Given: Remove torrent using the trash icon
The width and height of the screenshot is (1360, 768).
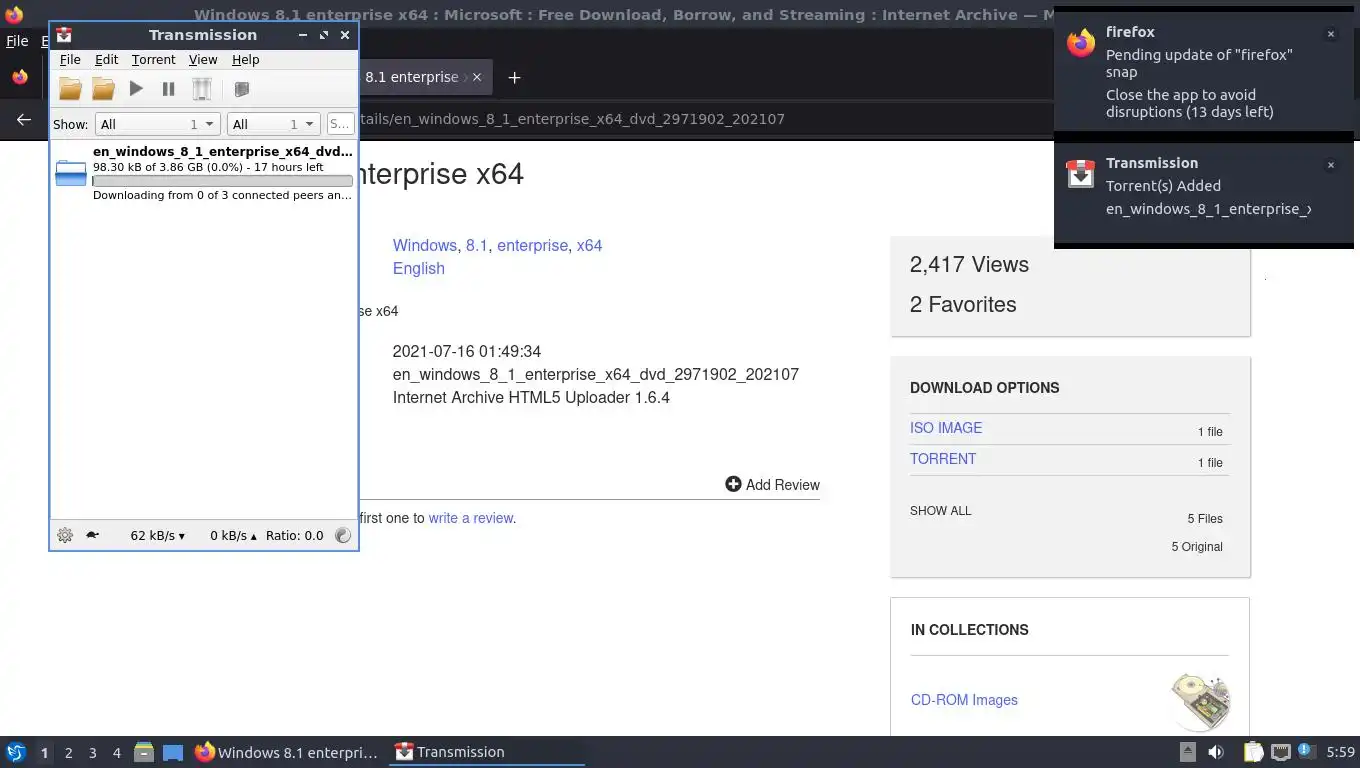Looking at the screenshot, I should click(202, 89).
